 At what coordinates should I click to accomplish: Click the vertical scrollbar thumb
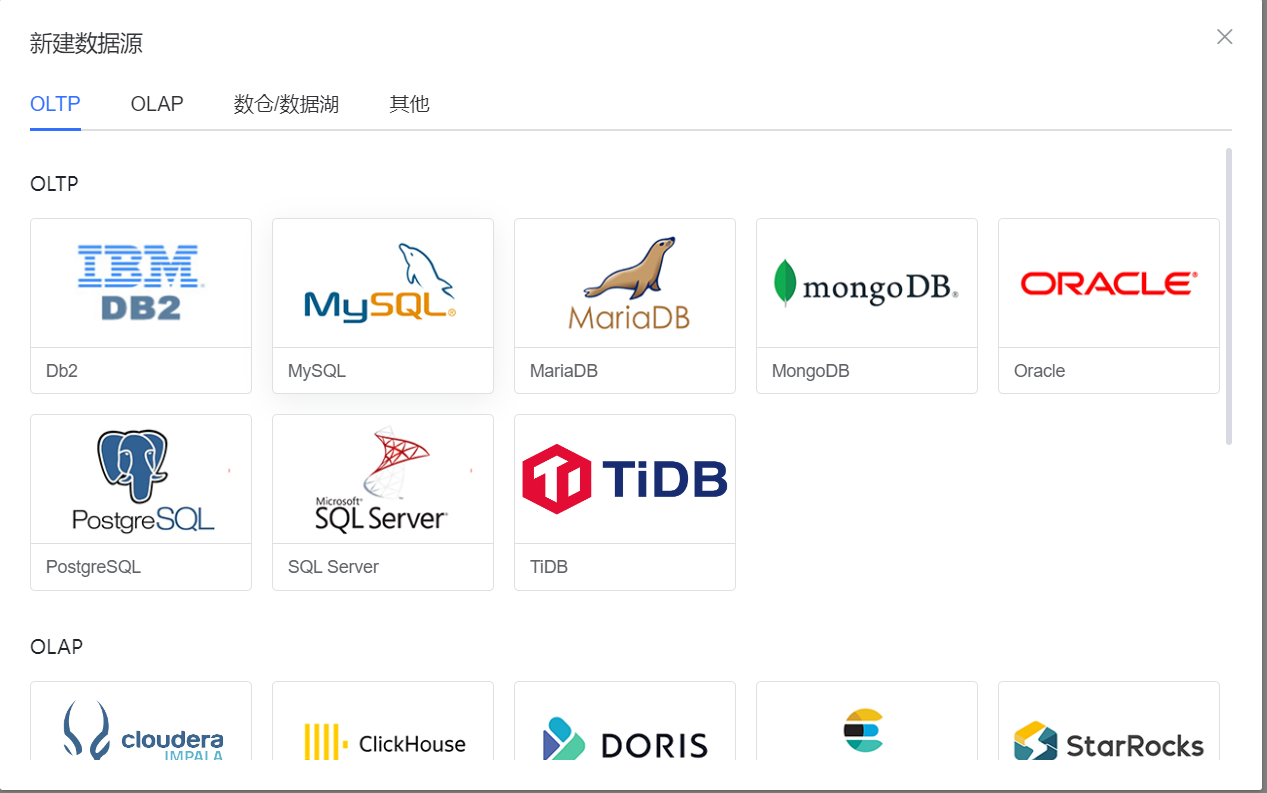[x=1228, y=296]
